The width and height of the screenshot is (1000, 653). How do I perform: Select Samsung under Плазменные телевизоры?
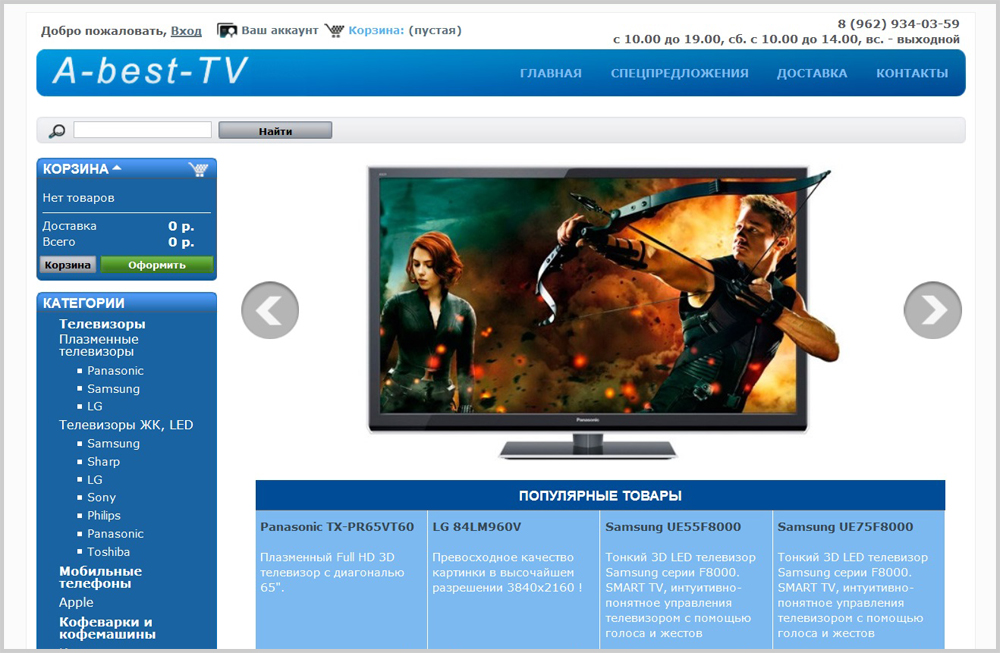point(114,388)
